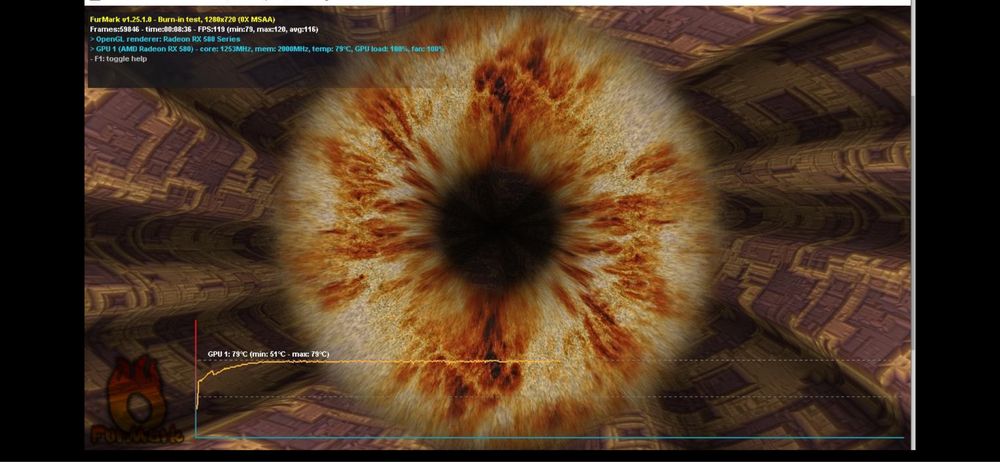
Task: Click the FurMark text beneath the flame logo
Action: (138, 435)
